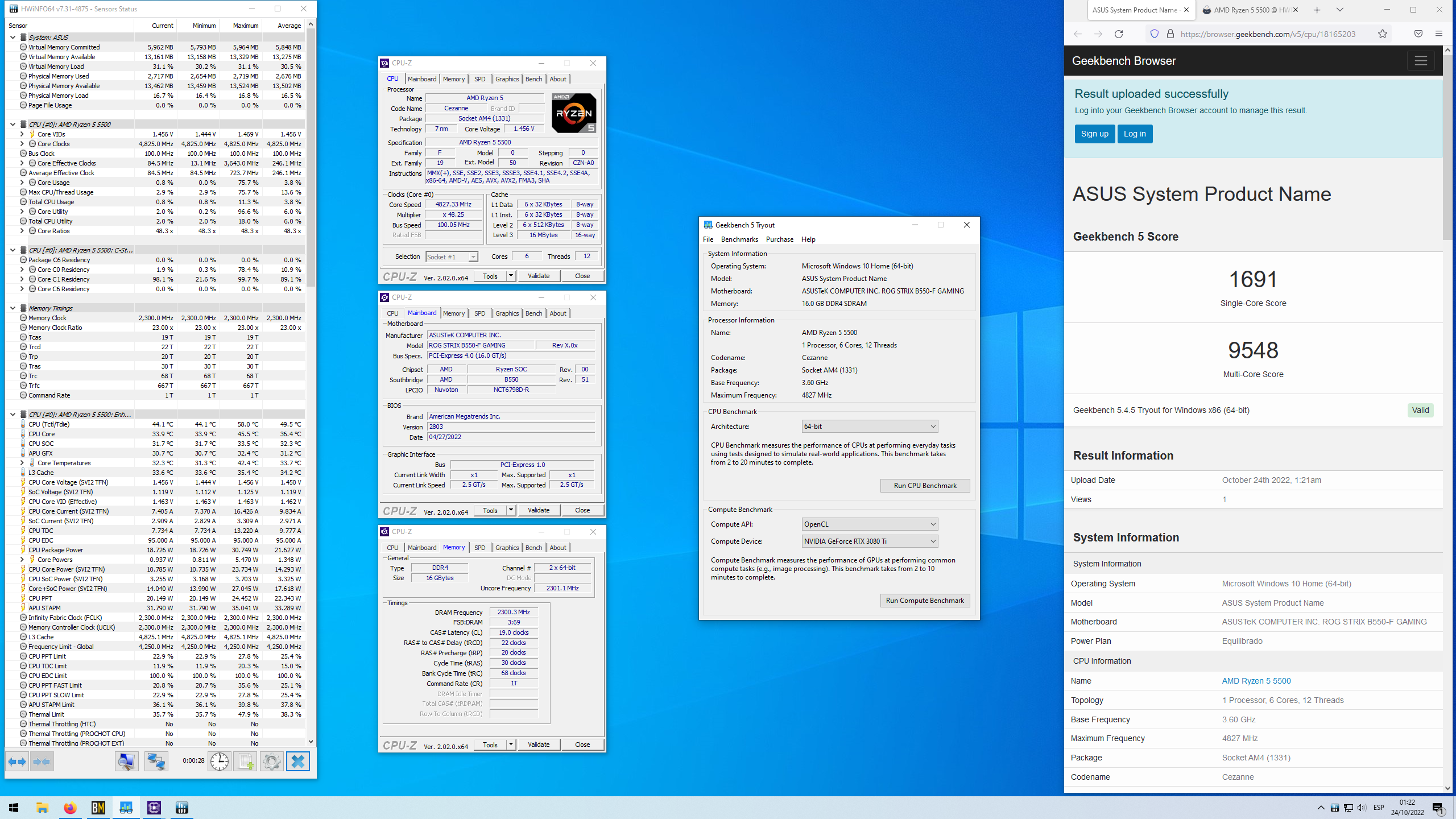Screen dimensions: 1456x819
Task: Click Geekbench icon on the taskbar
Action: (x=126, y=808)
